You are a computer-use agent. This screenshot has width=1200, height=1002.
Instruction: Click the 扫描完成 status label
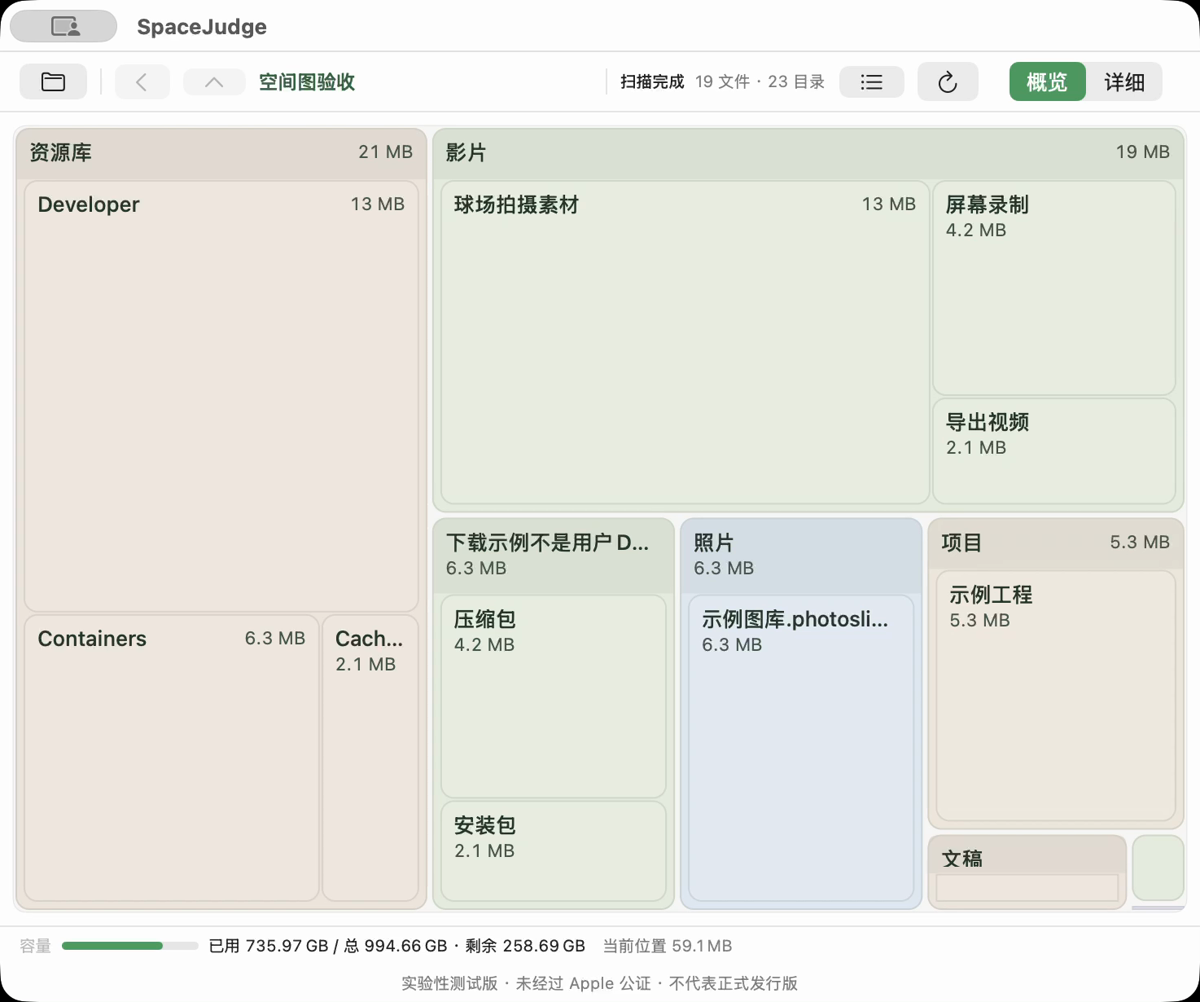click(652, 82)
